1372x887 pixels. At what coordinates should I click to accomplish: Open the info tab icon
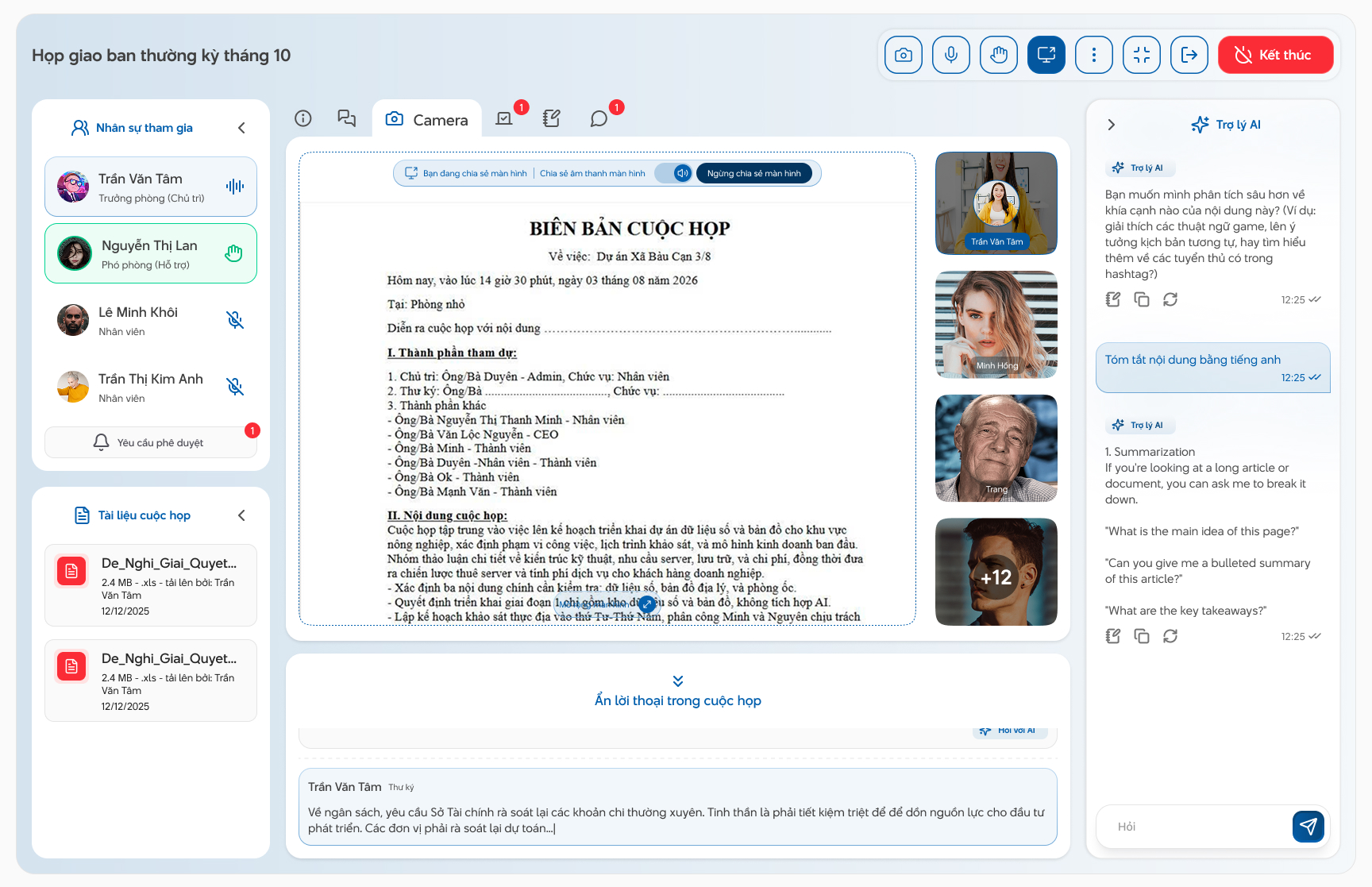pos(303,118)
